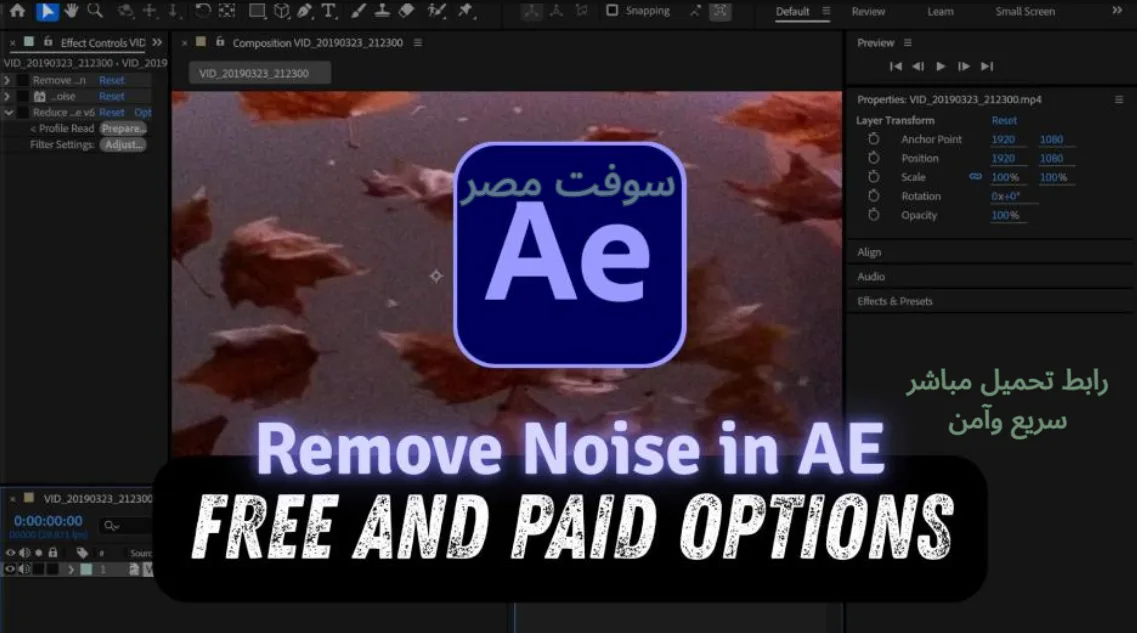Screen dimensions: 1137x633
Task: Toggle lock on Composition panel
Action: pyautogui.click(x=220, y=42)
